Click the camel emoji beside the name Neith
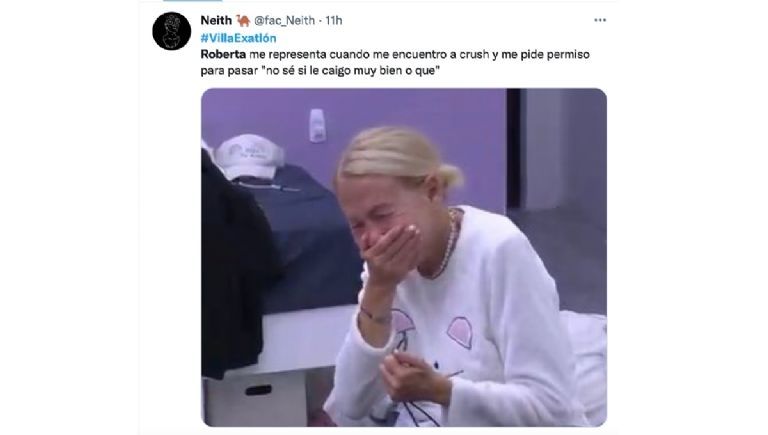This screenshot has width=768, height=435. coord(243,20)
